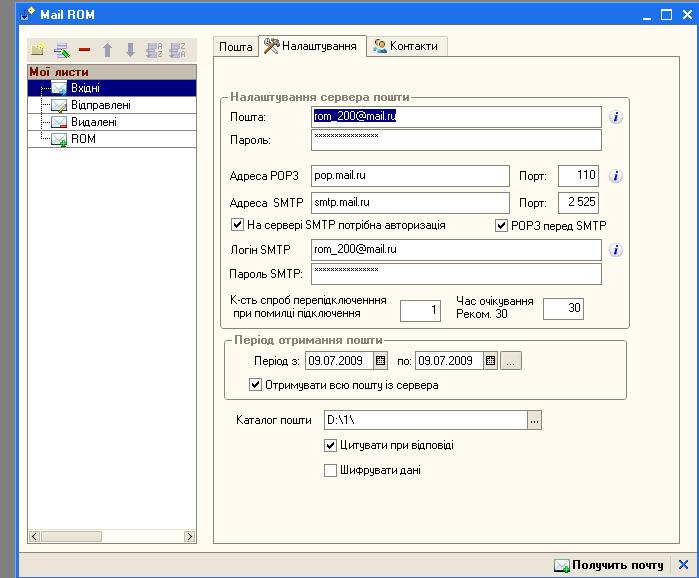This screenshot has width=699, height=578.
Task: Switch to the Пошта tab
Action: click(x=235, y=47)
